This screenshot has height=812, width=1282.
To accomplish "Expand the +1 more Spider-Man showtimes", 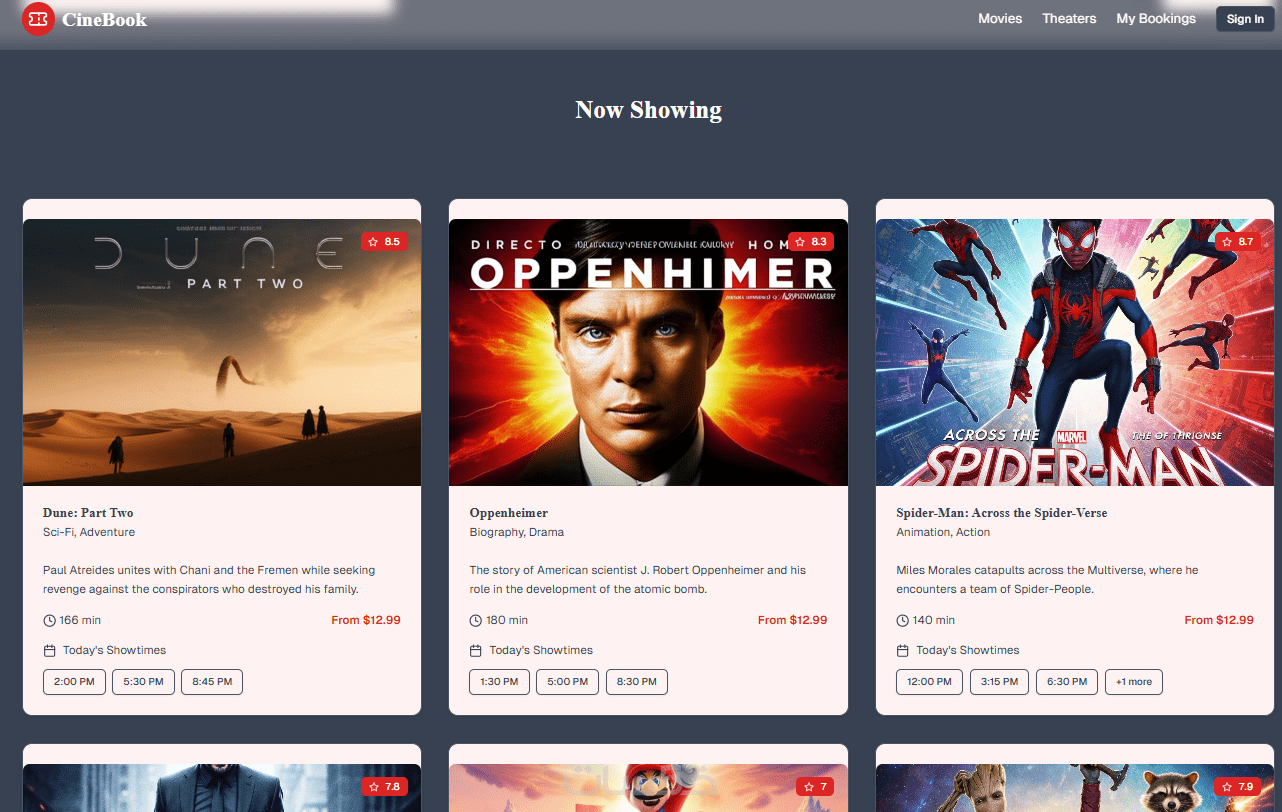I will coord(1134,682).
